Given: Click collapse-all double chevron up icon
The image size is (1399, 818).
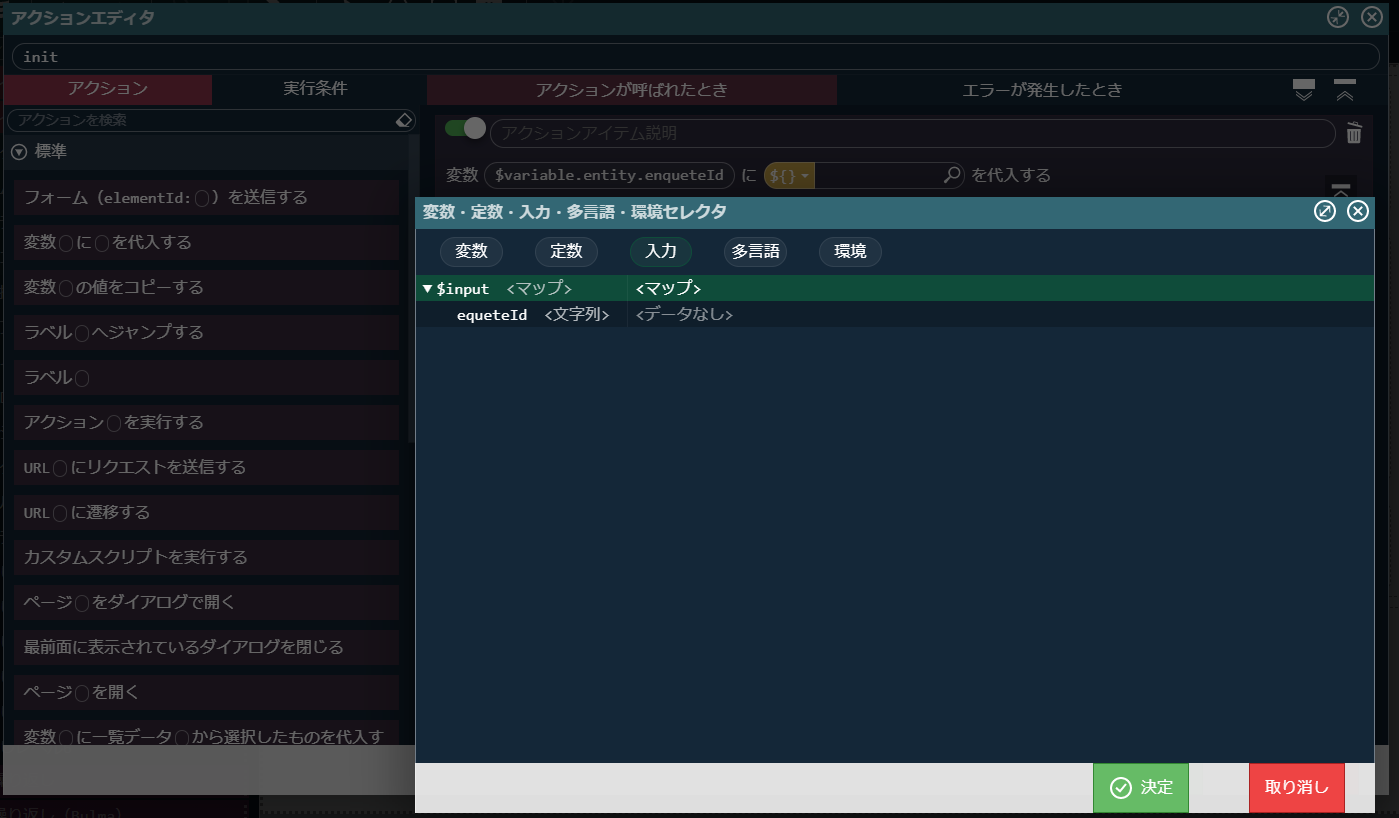Looking at the screenshot, I should 1345,90.
